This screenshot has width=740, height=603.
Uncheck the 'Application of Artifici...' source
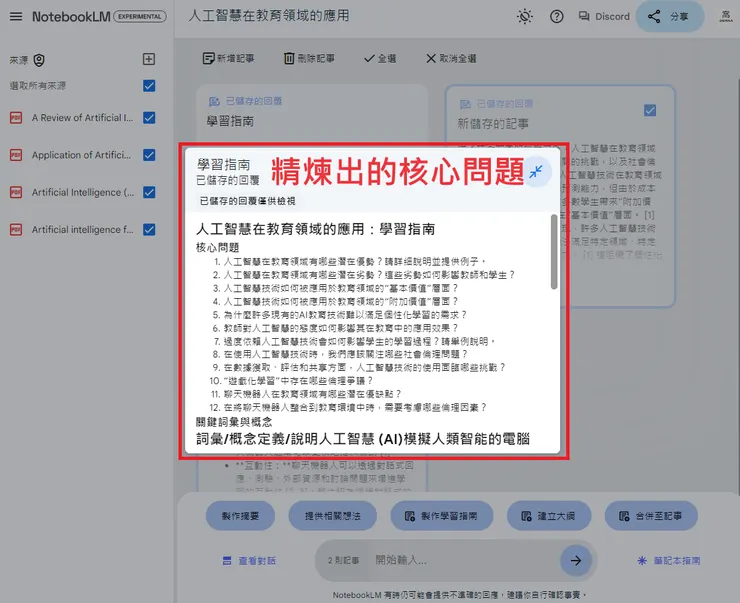[149, 155]
